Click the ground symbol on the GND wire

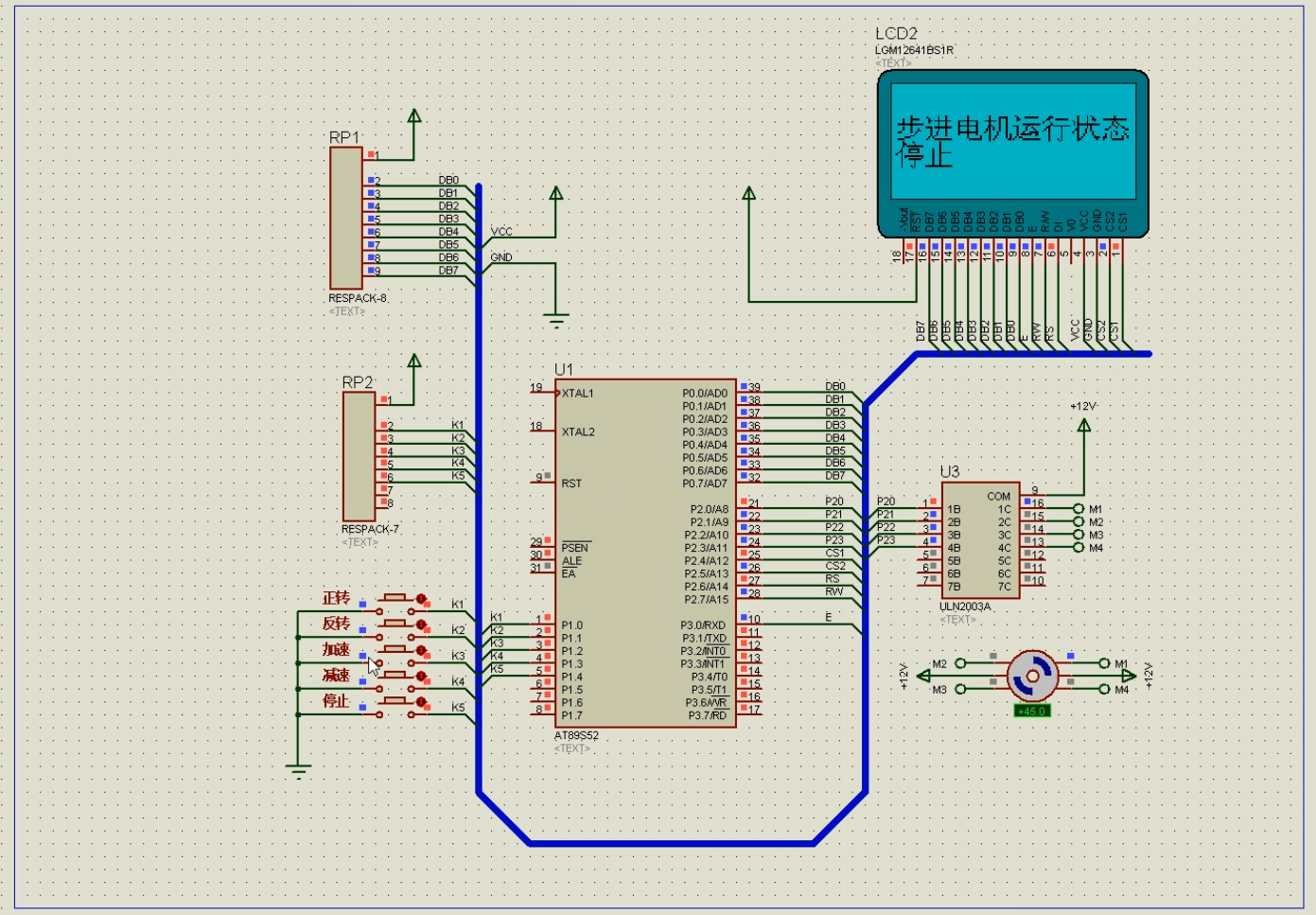coord(556,320)
